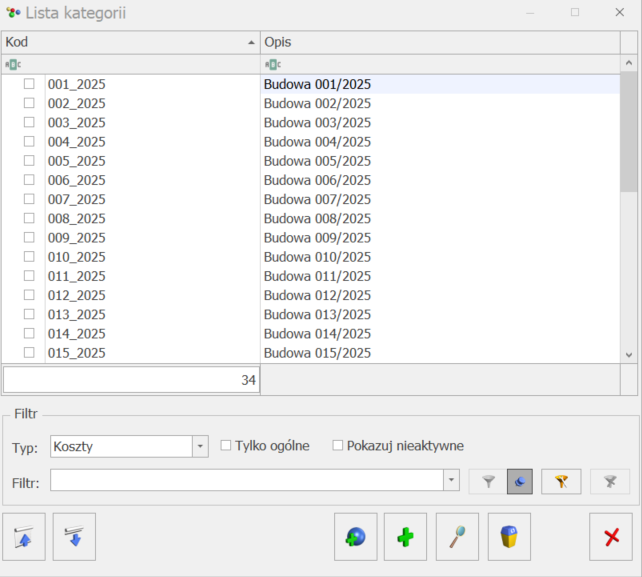Delete category using trash bin icon
Screen dimensions: 642x577
pos(509,536)
